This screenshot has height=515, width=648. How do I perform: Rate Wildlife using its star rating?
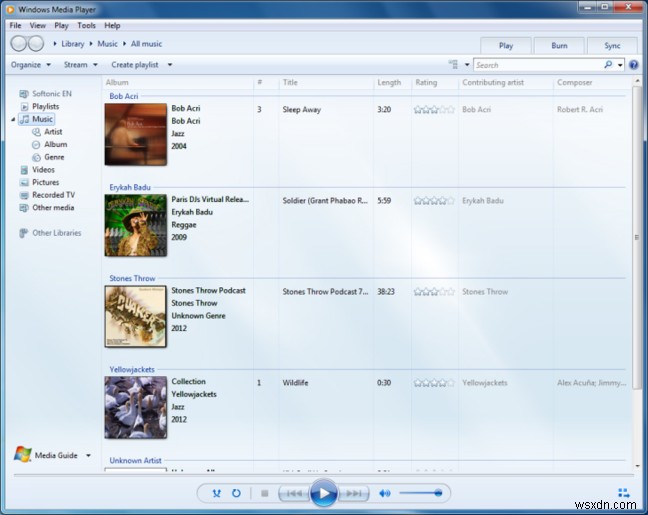(434, 383)
